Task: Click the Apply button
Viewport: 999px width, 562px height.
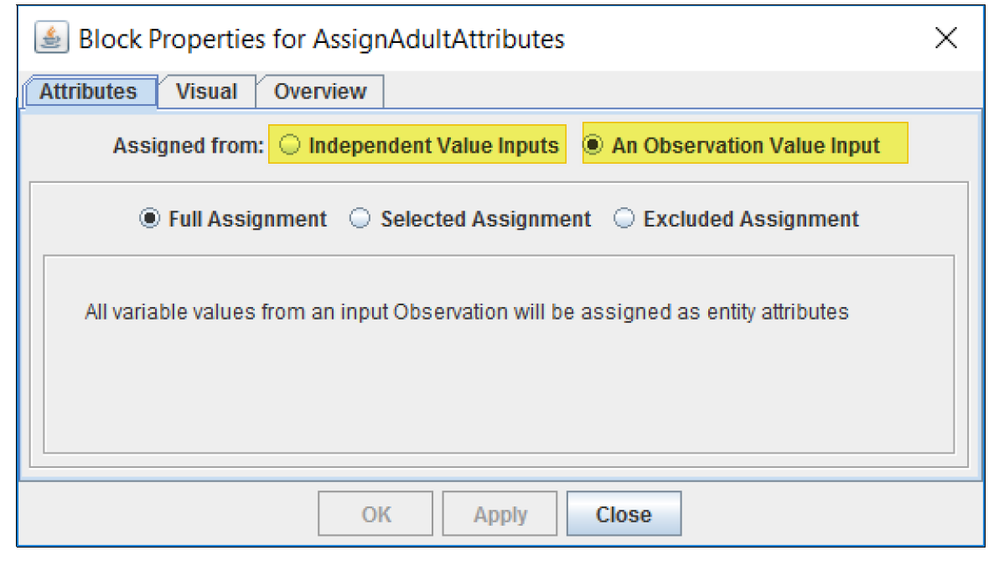Action: pyautogui.click(x=500, y=515)
